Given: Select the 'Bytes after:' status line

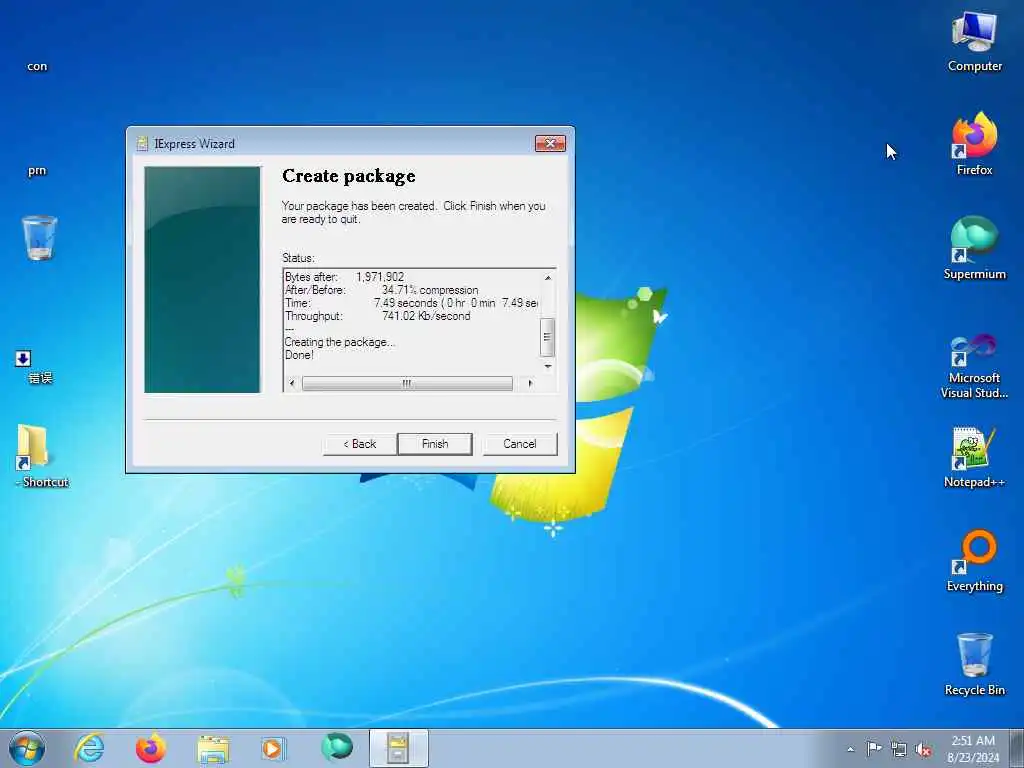Looking at the screenshot, I should (344, 277).
